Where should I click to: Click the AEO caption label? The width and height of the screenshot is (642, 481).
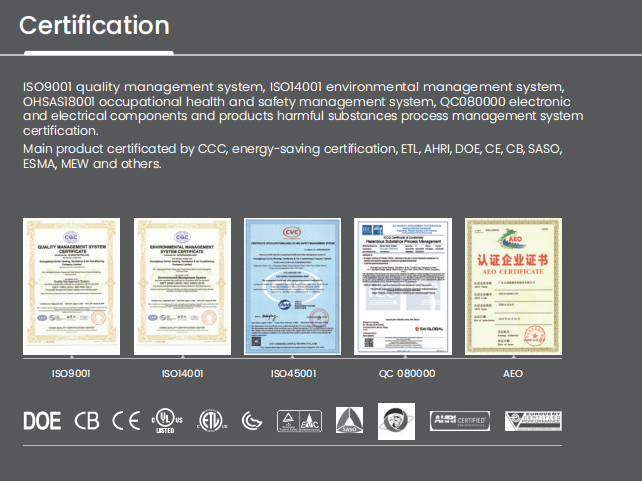click(513, 373)
